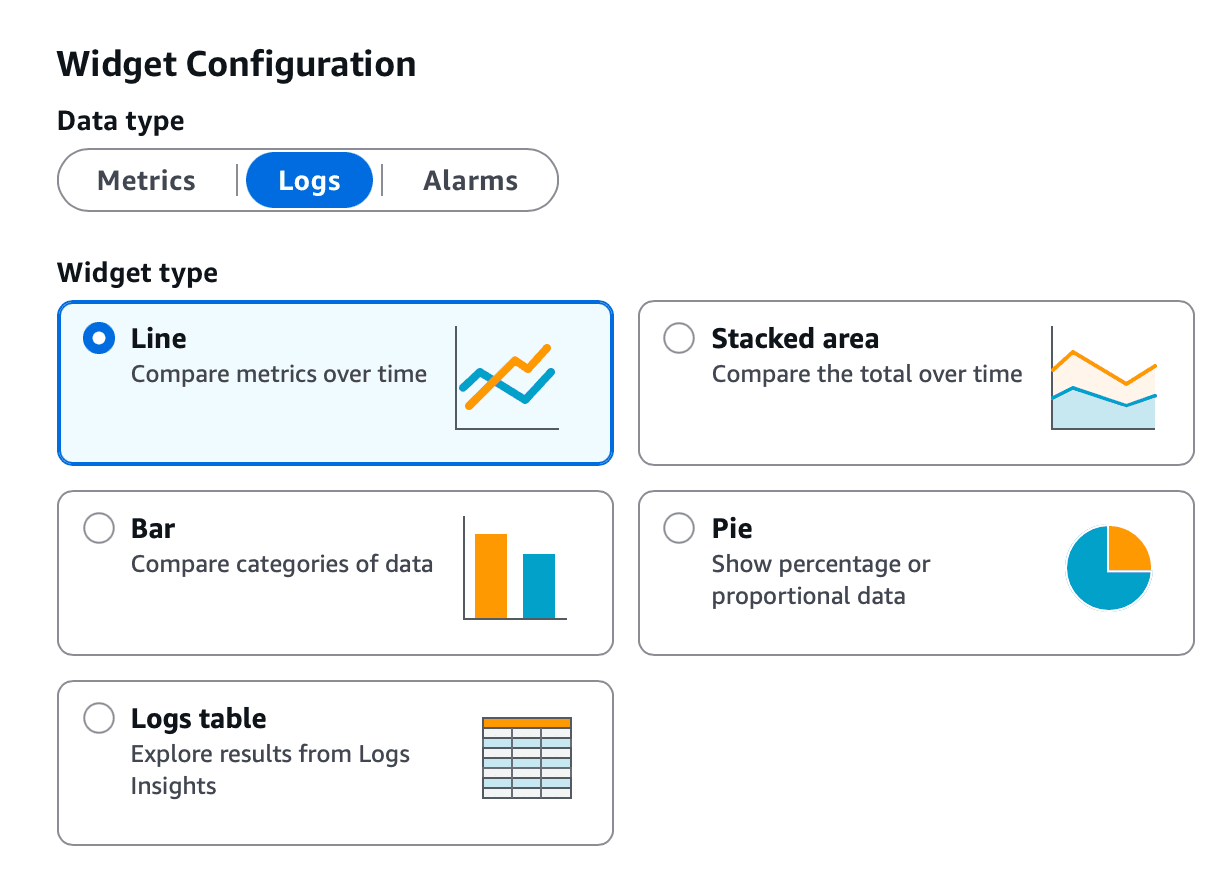Screen dimensions: 1232x888
Task: Switch to the Metrics data type
Action: point(146,180)
